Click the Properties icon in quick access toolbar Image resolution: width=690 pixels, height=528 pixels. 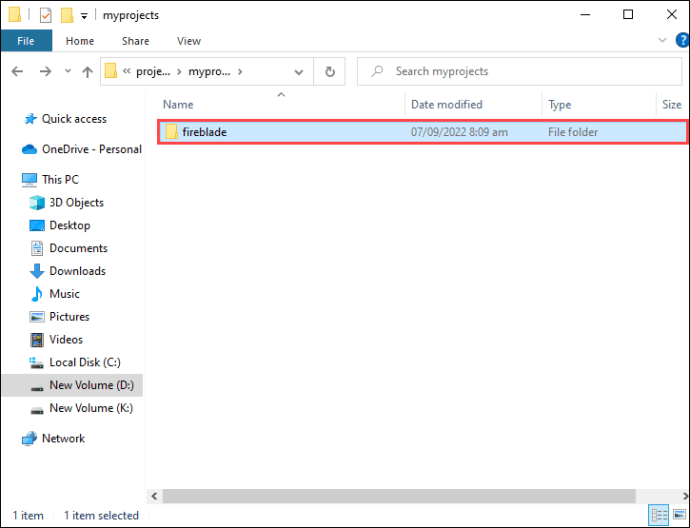pos(45,15)
